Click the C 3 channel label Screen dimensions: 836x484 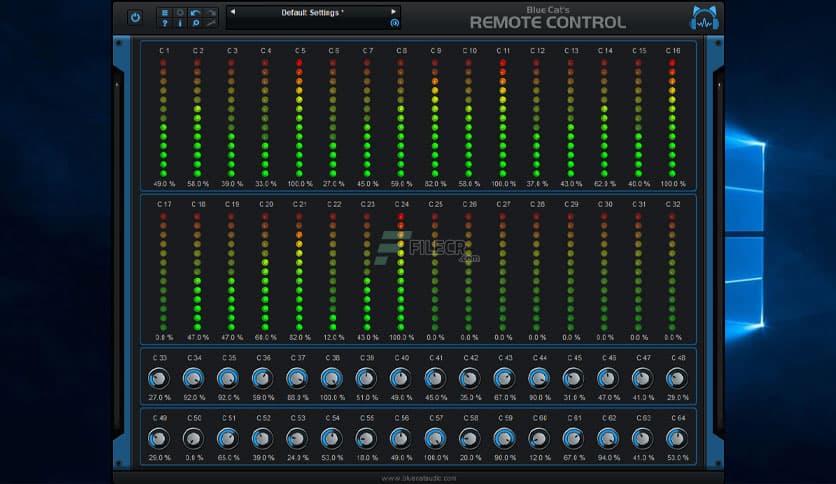coord(232,51)
